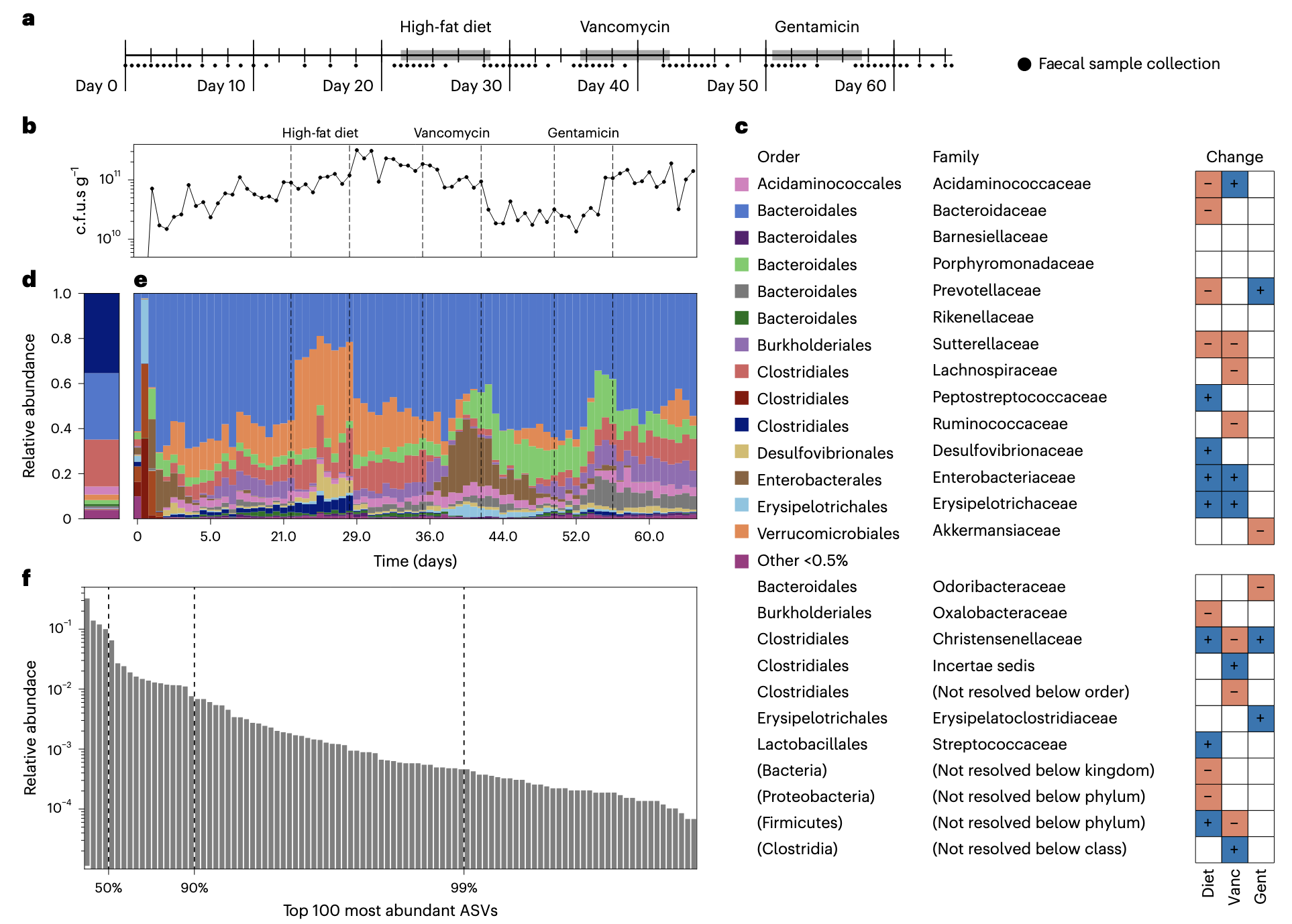Screen dimensions: 1292x924
Task: Click the Other <0.5% magenta swatch
Action: coord(741,561)
